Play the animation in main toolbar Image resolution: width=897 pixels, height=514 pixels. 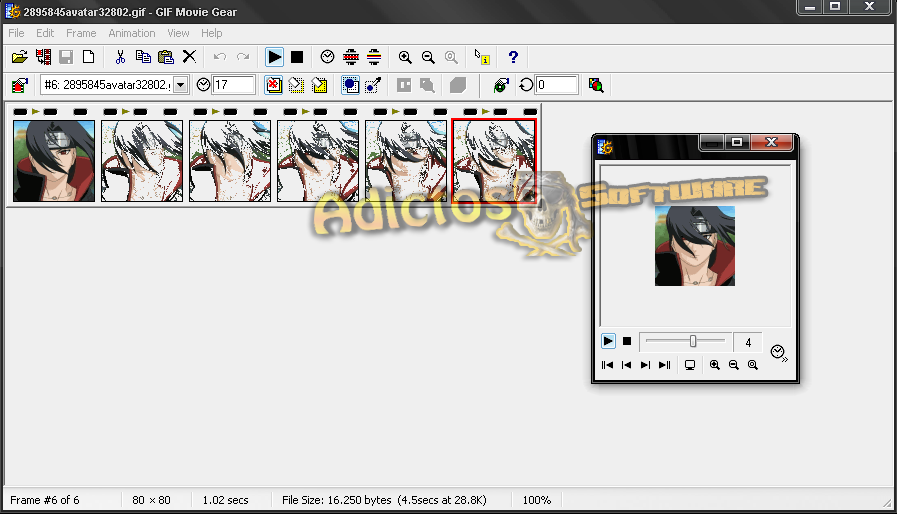(x=275, y=57)
